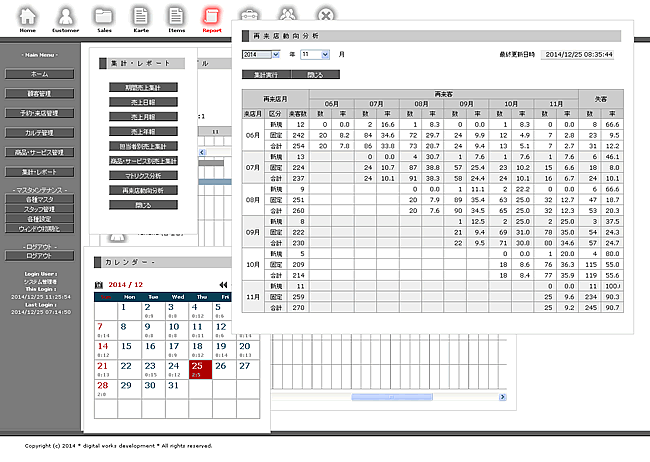Click the briefcase icon in top toolbar

click(x=249, y=15)
